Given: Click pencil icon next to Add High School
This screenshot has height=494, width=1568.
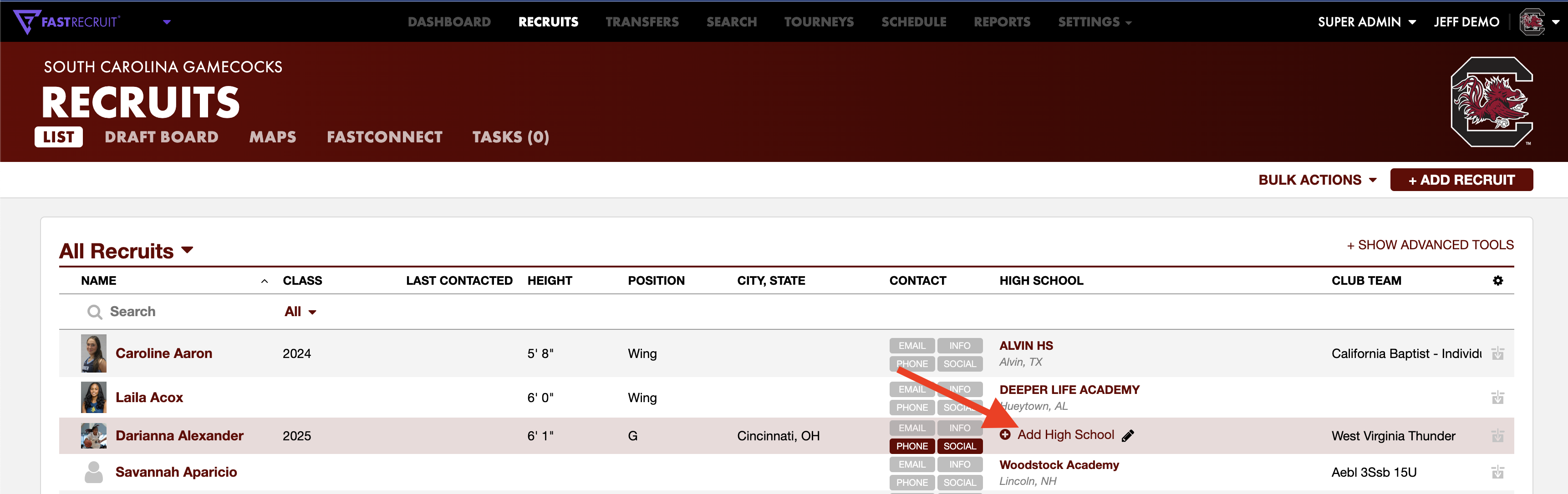Looking at the screenshot, I should [1127, 436].
